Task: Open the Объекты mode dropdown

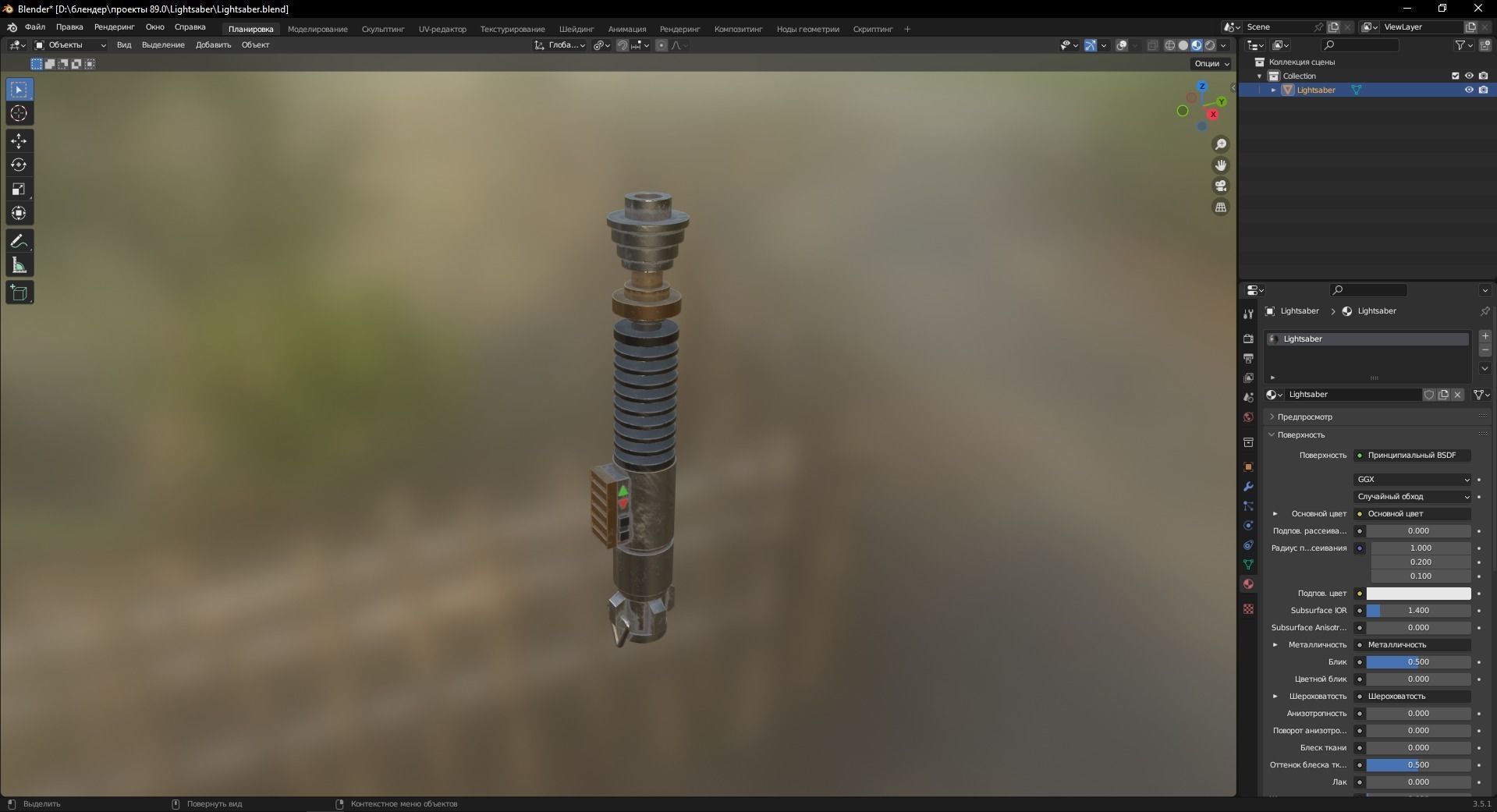Action: pyautogui.click(x=69, y=45)
